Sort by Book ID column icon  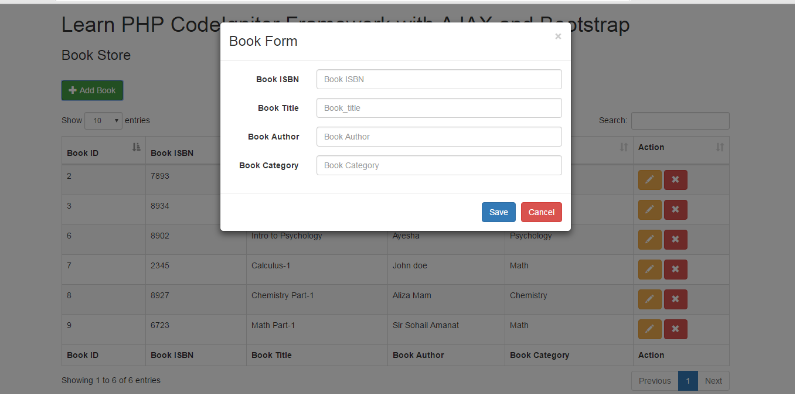coord(136,147)
